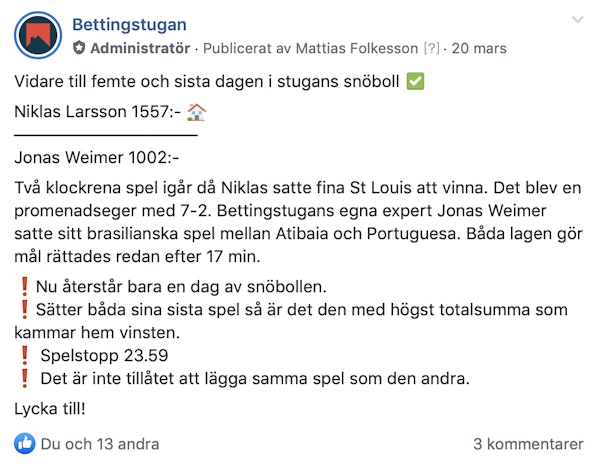This screenshot has height=467, width=593.
Task: Click the [?] help marker
Action: point(432,48)
